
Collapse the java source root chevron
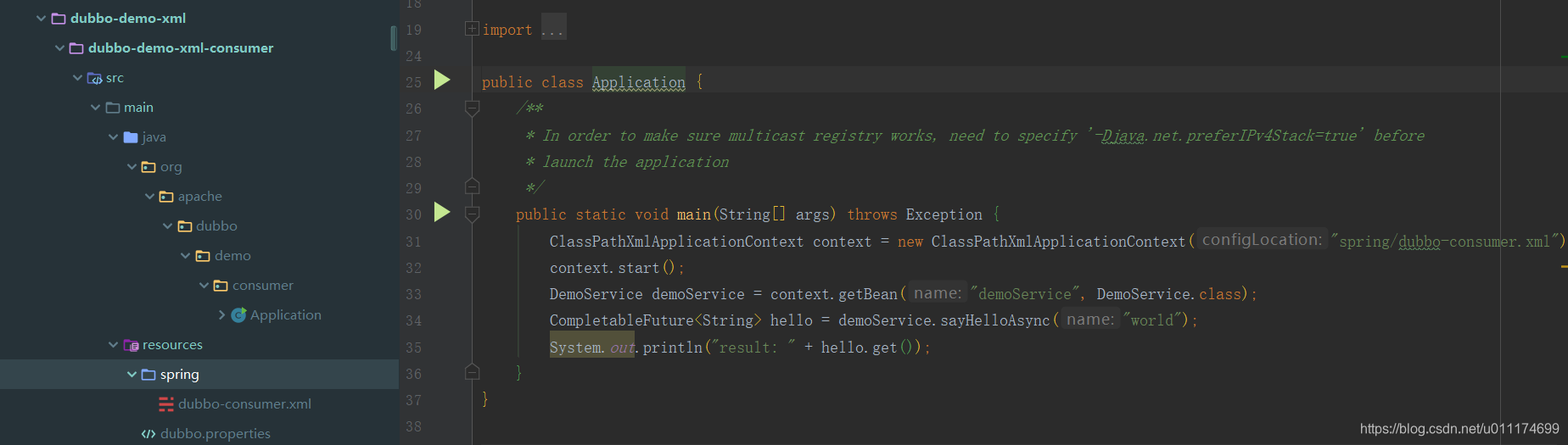click(x=114, y=136)
